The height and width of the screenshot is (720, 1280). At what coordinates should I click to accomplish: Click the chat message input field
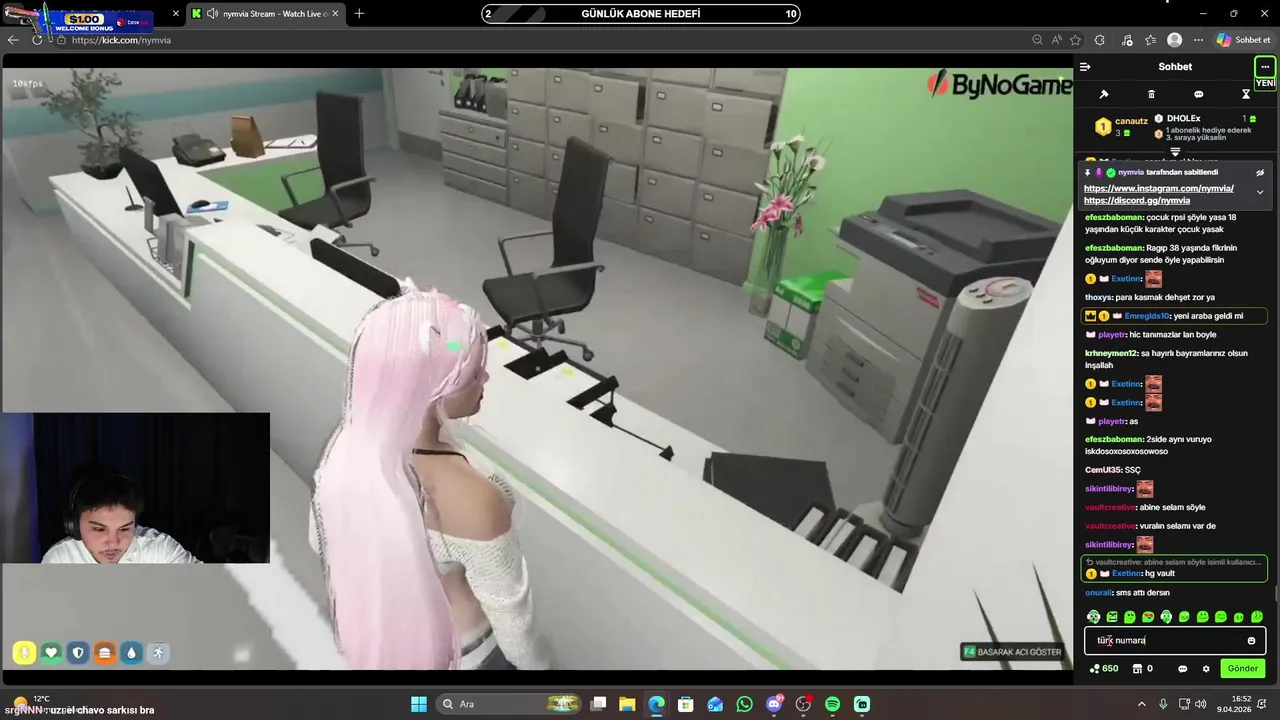[x=1175, y=641]
